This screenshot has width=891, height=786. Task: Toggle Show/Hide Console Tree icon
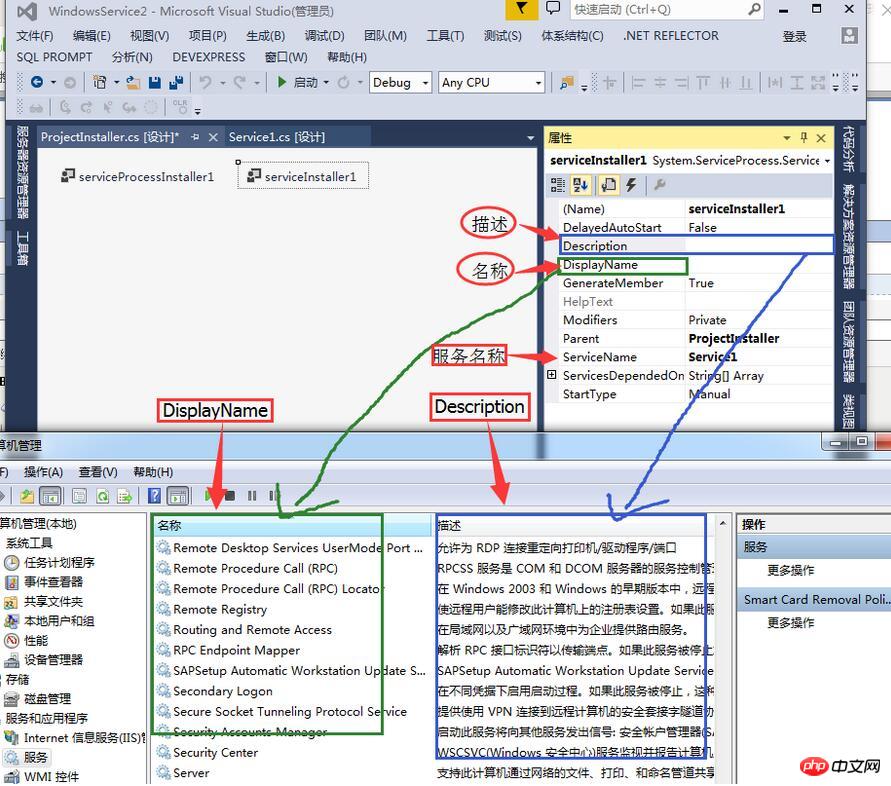pos(51,496)
